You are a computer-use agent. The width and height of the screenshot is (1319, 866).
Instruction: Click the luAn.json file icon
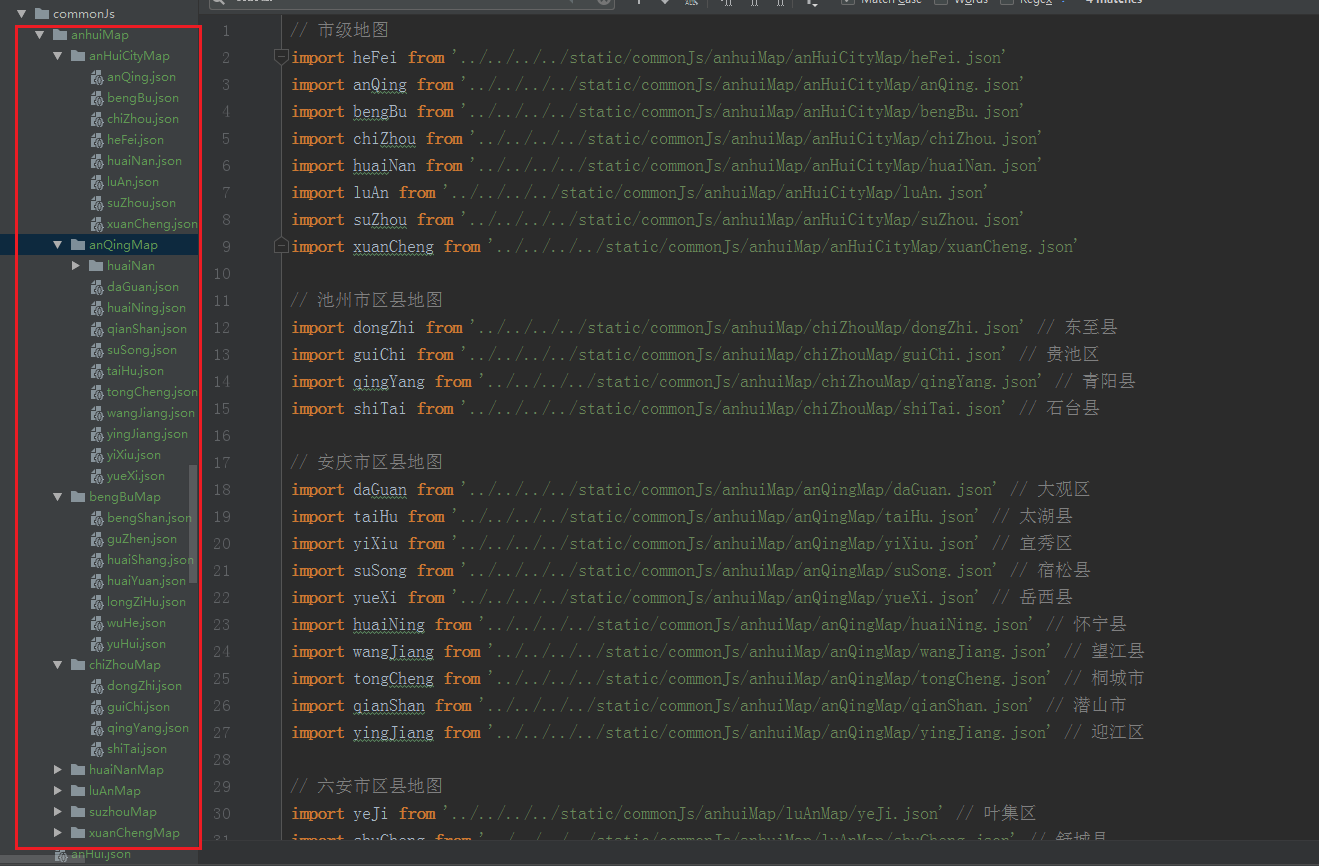pos(97,182)
